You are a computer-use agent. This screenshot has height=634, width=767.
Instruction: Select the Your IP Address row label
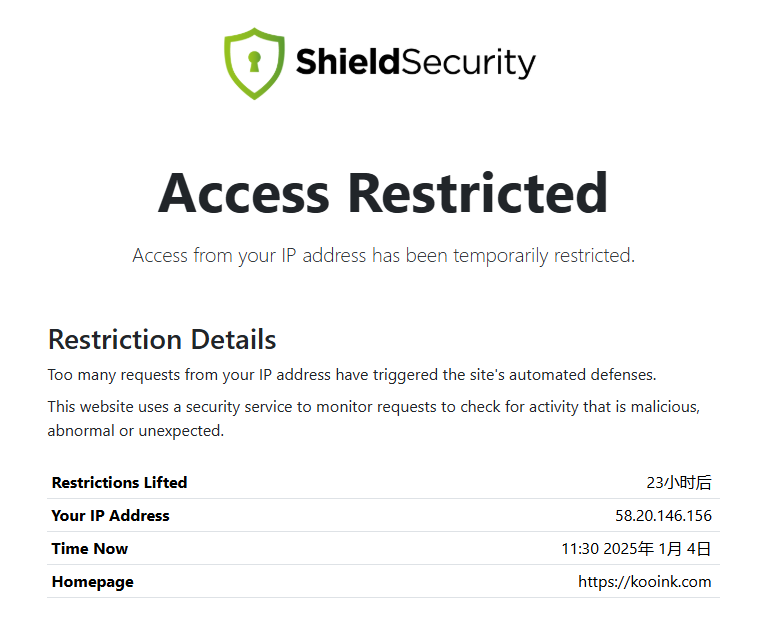click(x=111, y=516)
